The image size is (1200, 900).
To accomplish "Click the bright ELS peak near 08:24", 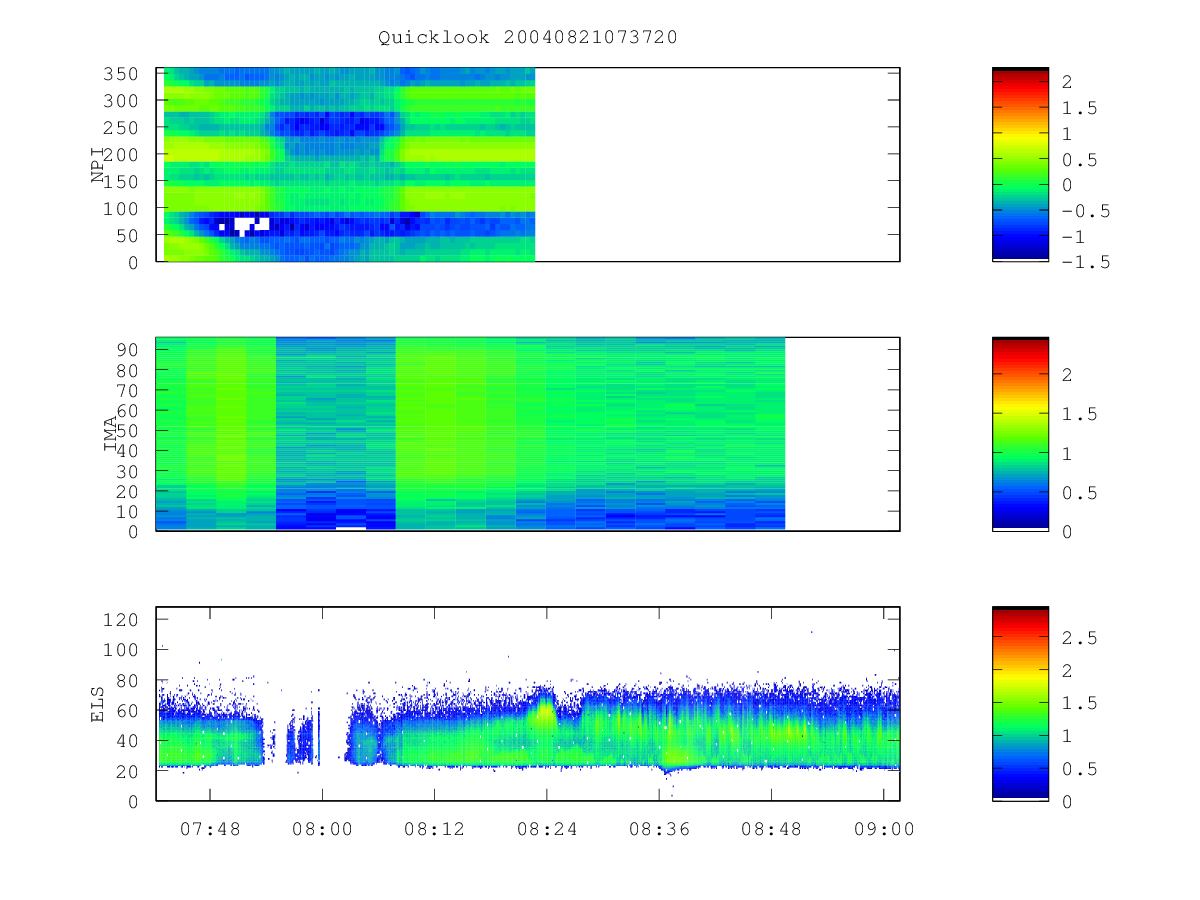I will (544, 711).
